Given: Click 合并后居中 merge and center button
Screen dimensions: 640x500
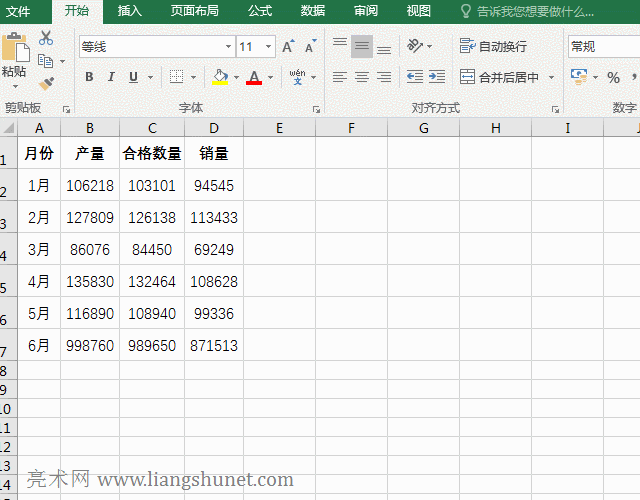Looking at the screenshot, I should click(x=500, y=77).
